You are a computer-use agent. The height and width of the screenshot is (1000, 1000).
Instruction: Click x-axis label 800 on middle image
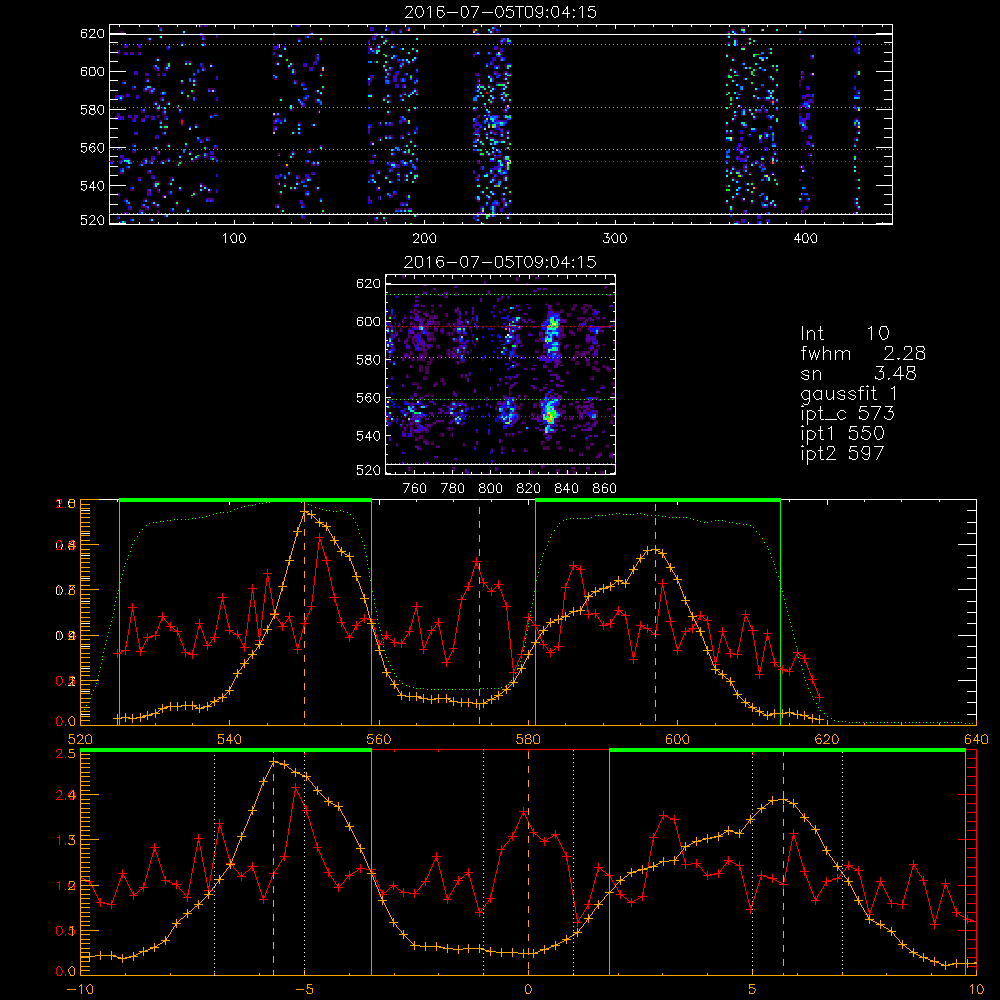(x=490, y=489)
